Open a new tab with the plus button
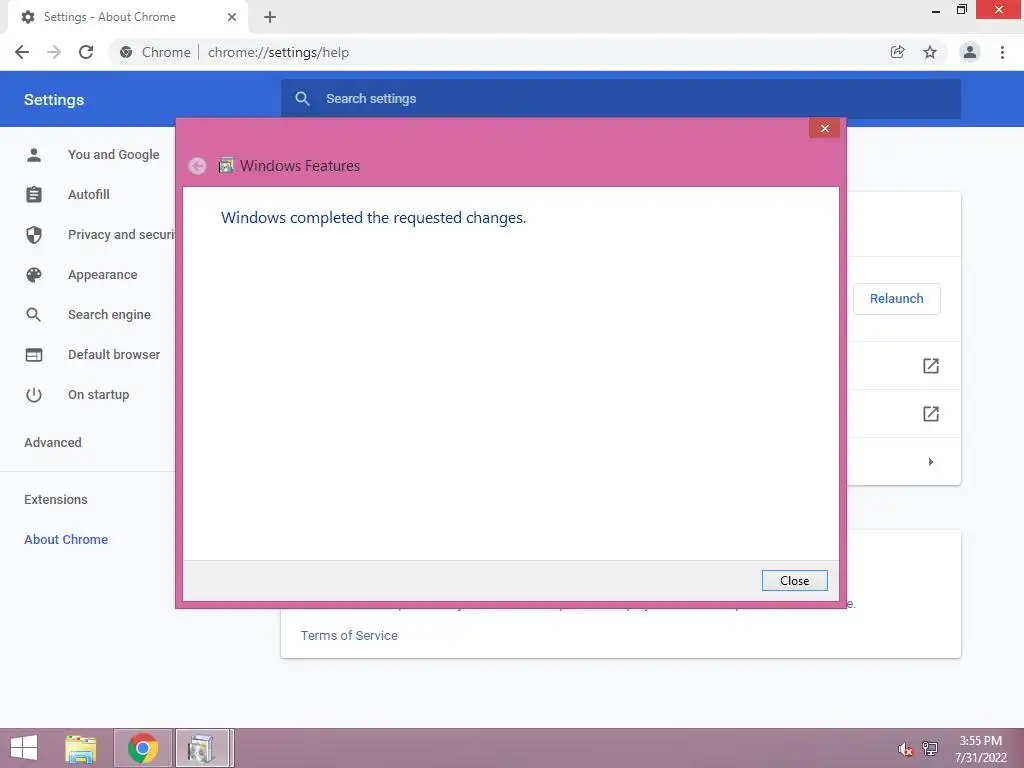 point(270,17)
